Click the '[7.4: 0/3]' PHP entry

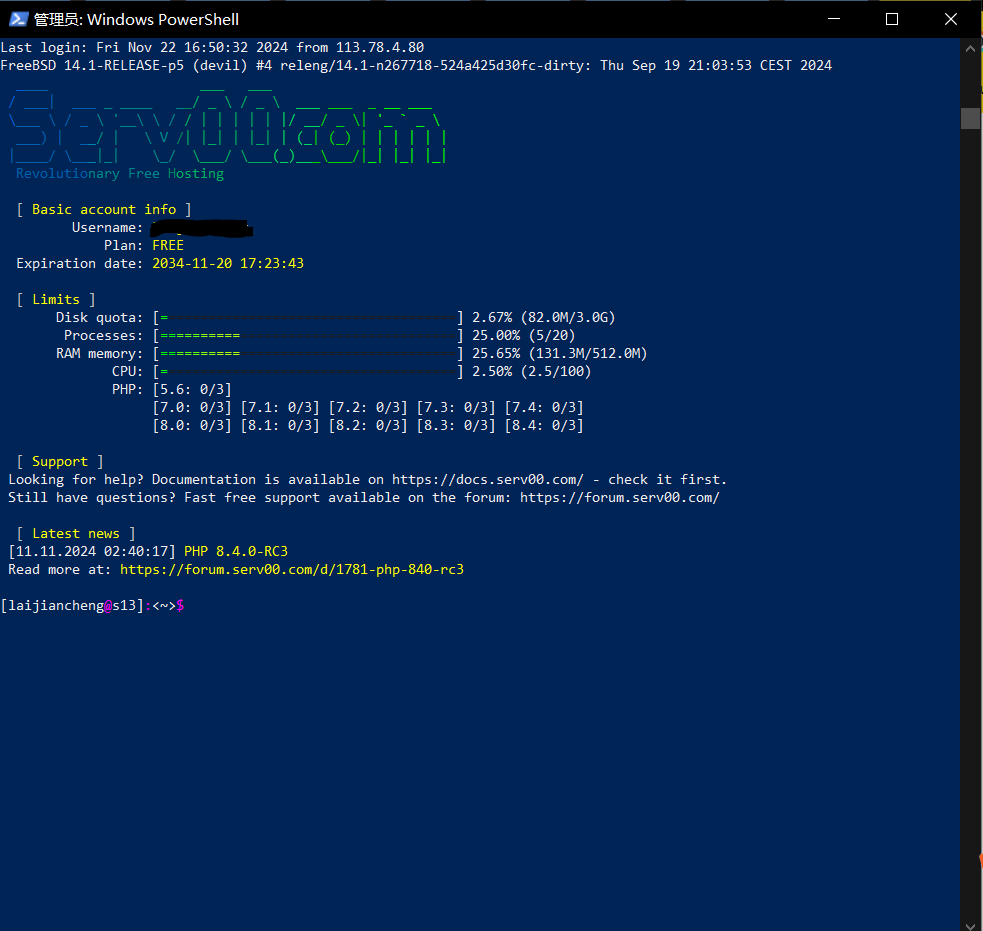pyautogui.click(x=544, y=408)
